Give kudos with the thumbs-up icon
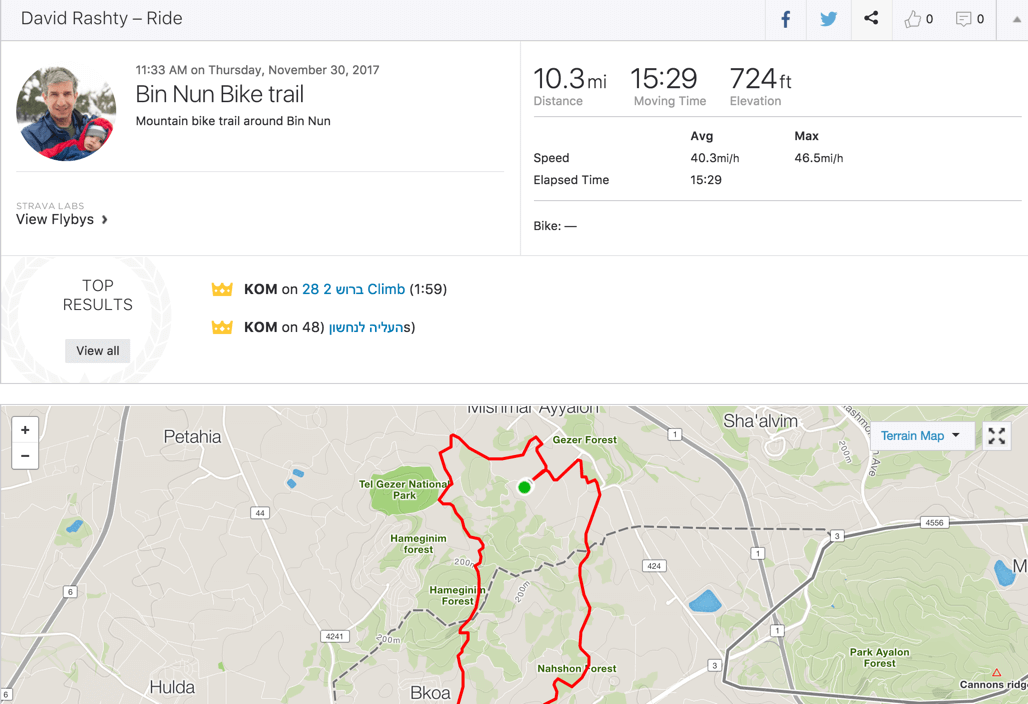This screenshot has height=704, width=1028. point(913,19)
